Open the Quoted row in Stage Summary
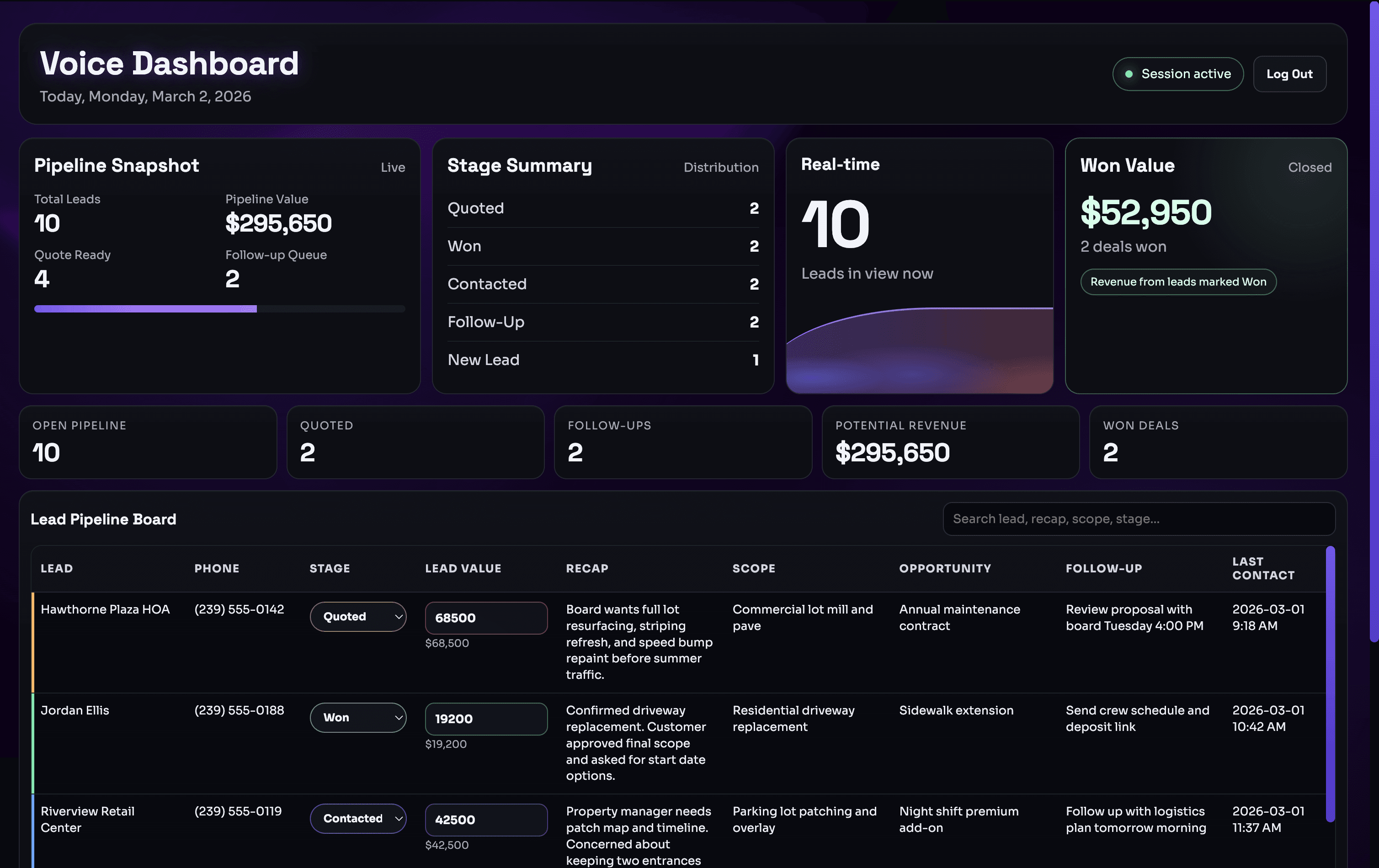Viewport: 1379px width, 868px height. pos(602,208)
